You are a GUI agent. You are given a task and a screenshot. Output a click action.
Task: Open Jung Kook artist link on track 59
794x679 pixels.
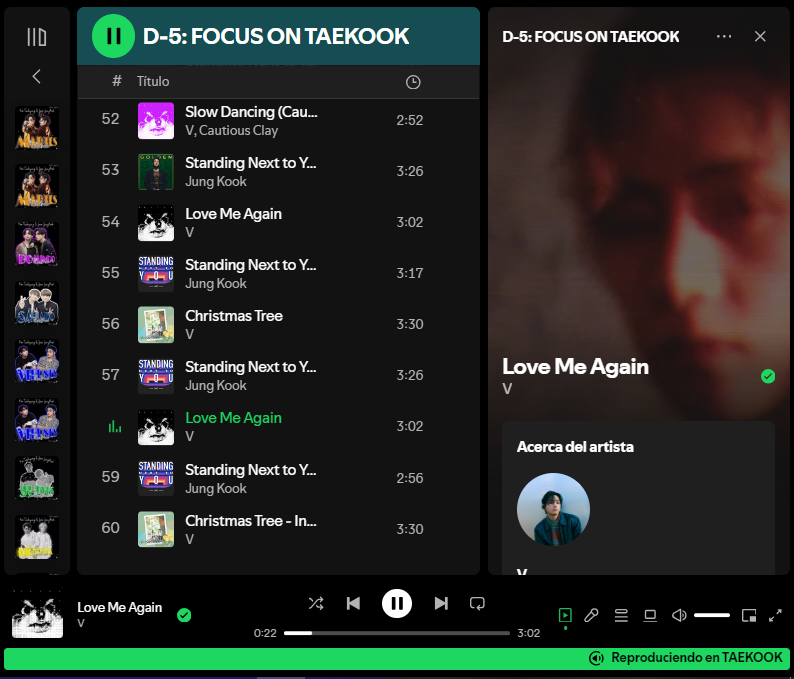pyautogui.click(x=216, y=489)
